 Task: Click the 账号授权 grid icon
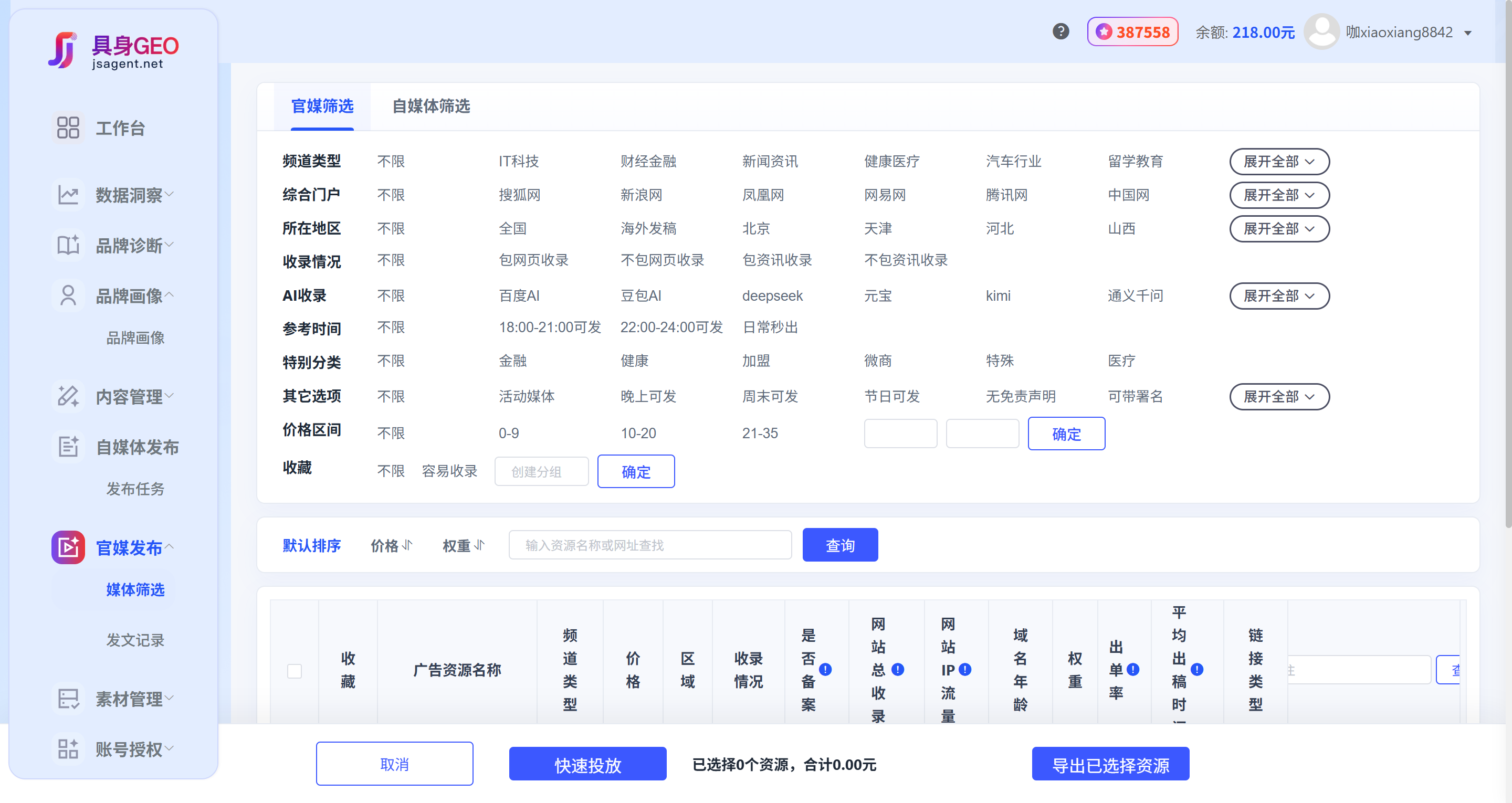click(68, 749)
